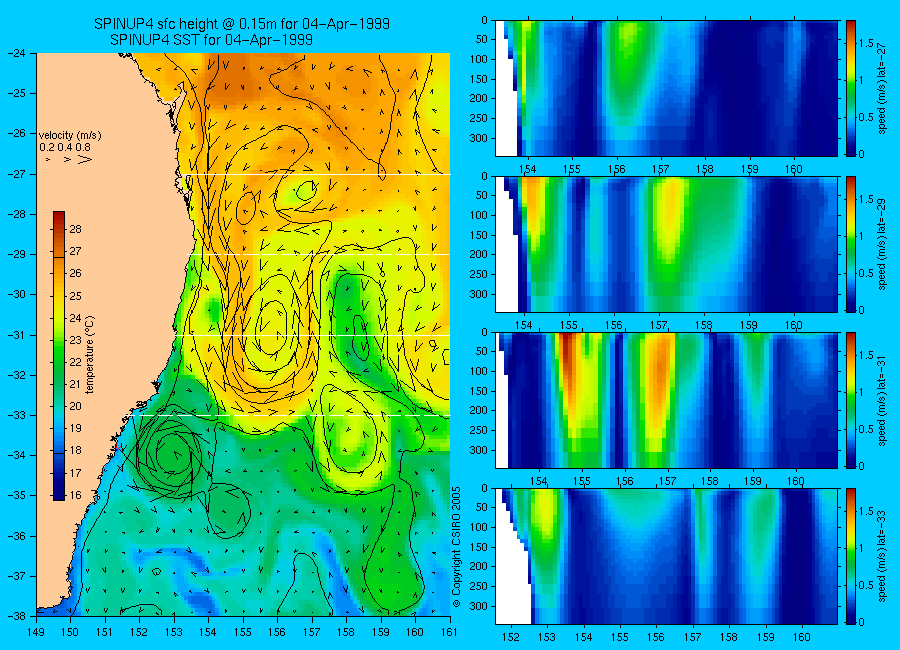This screenshot has height=650, width=900.
Task: Click the temperature color bar on the map
Action: pyautogui.click(x=59, y=356)
